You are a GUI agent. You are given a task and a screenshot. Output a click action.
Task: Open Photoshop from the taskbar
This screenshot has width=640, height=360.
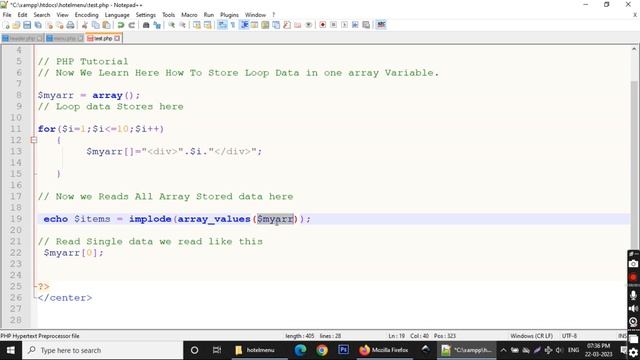(x=343, y=350)
